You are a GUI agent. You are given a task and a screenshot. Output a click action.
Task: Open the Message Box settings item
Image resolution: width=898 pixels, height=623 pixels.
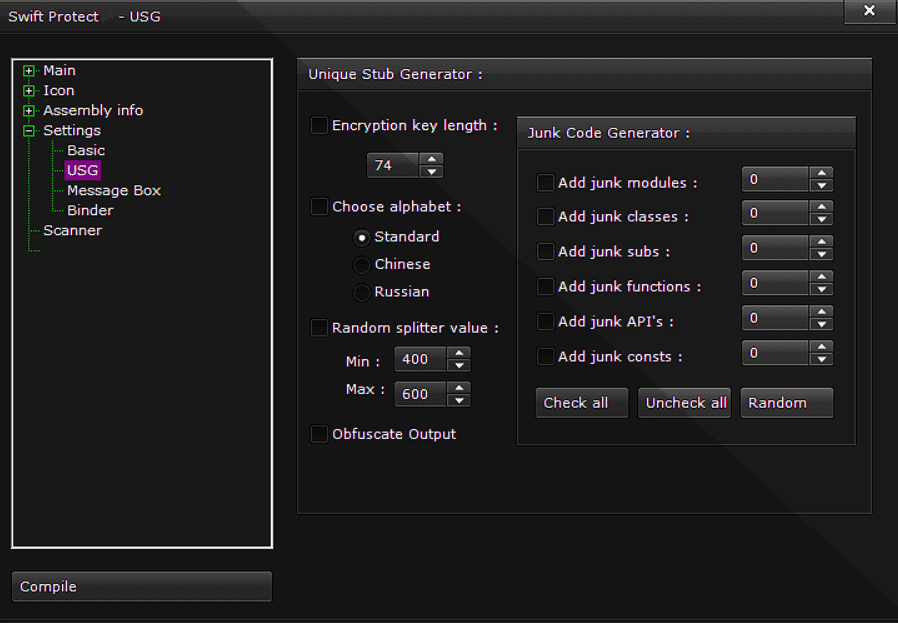(x=114, y=190)
